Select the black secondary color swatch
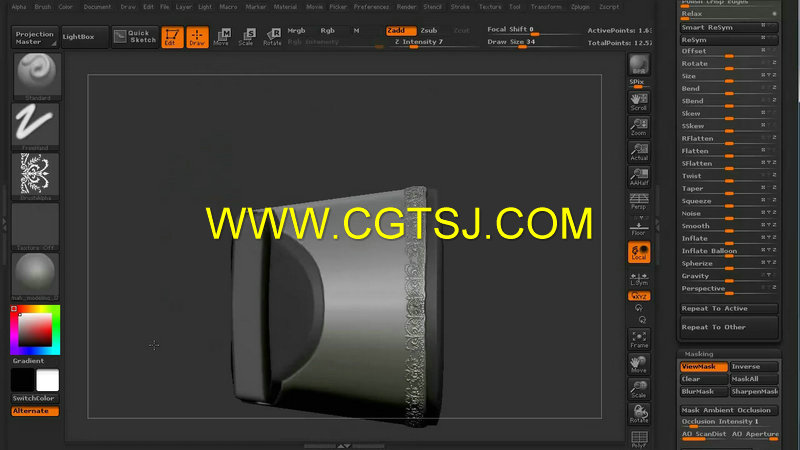 tap(22, 380)
